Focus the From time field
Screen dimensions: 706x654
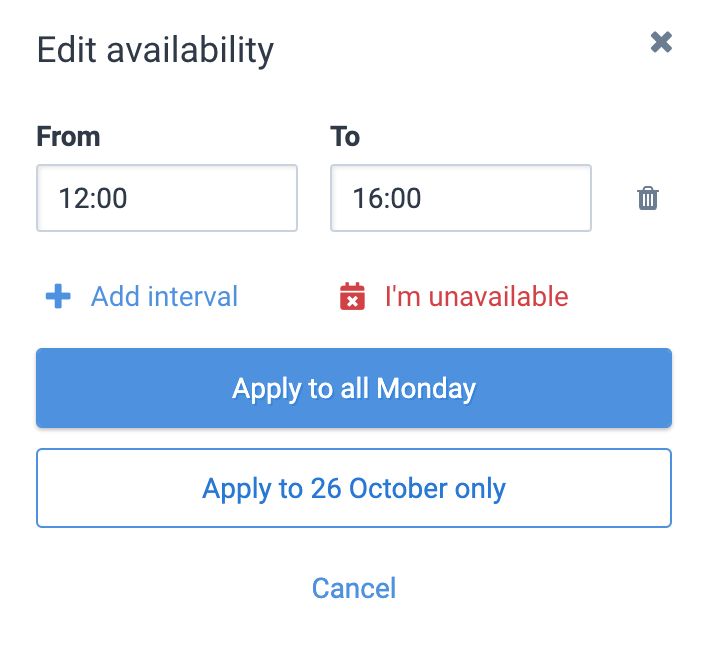coord(167,198)
